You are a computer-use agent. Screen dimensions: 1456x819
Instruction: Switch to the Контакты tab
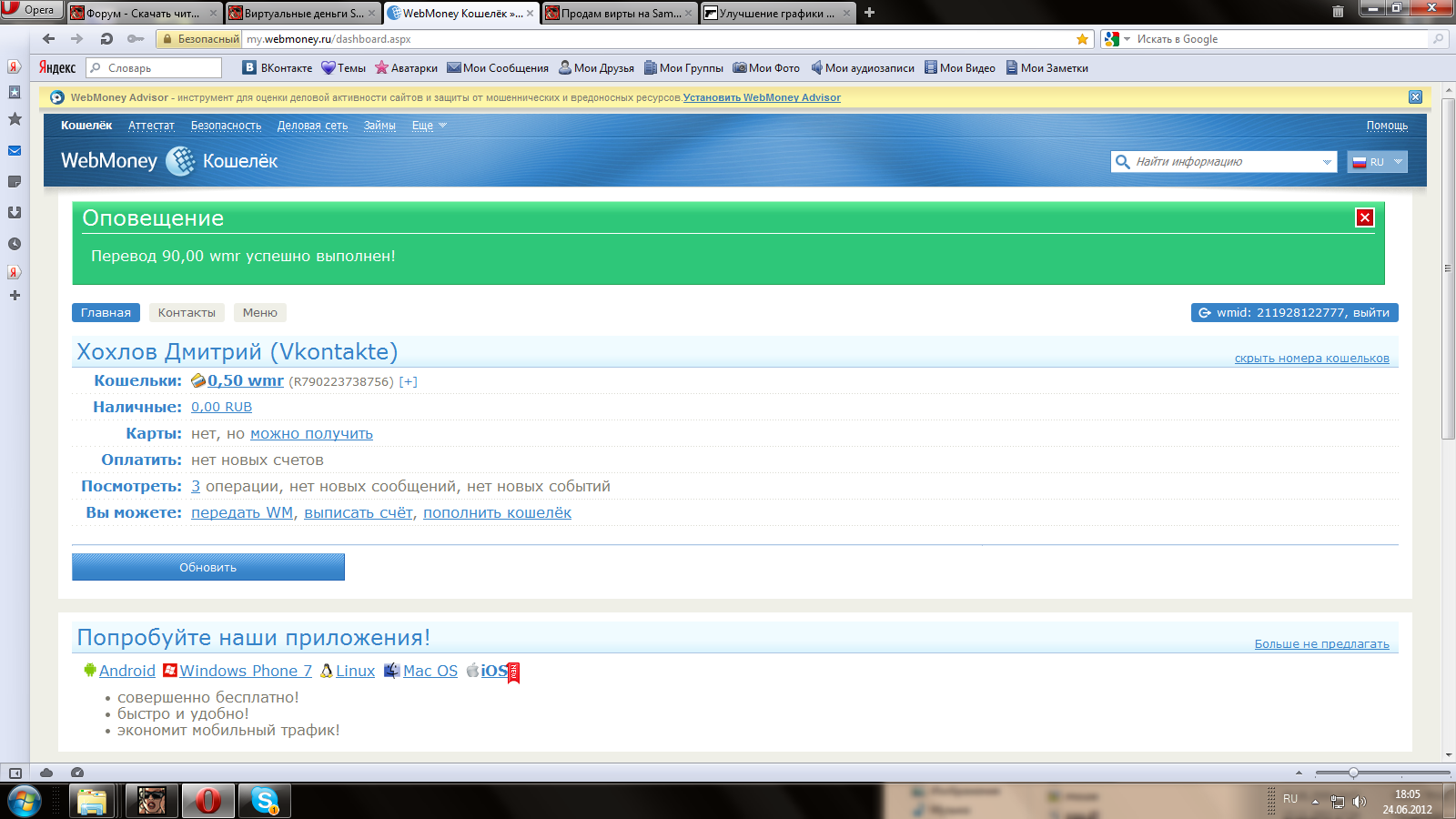(x=187, y=313)
